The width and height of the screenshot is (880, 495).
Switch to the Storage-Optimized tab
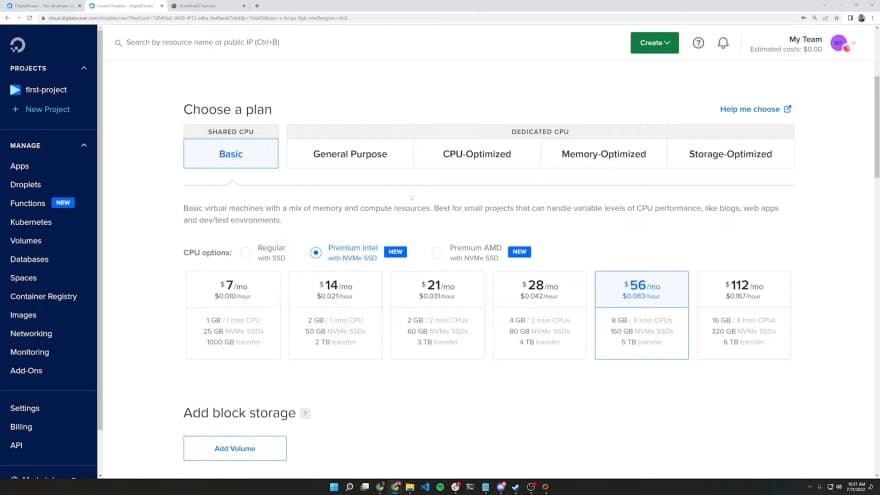731,154
